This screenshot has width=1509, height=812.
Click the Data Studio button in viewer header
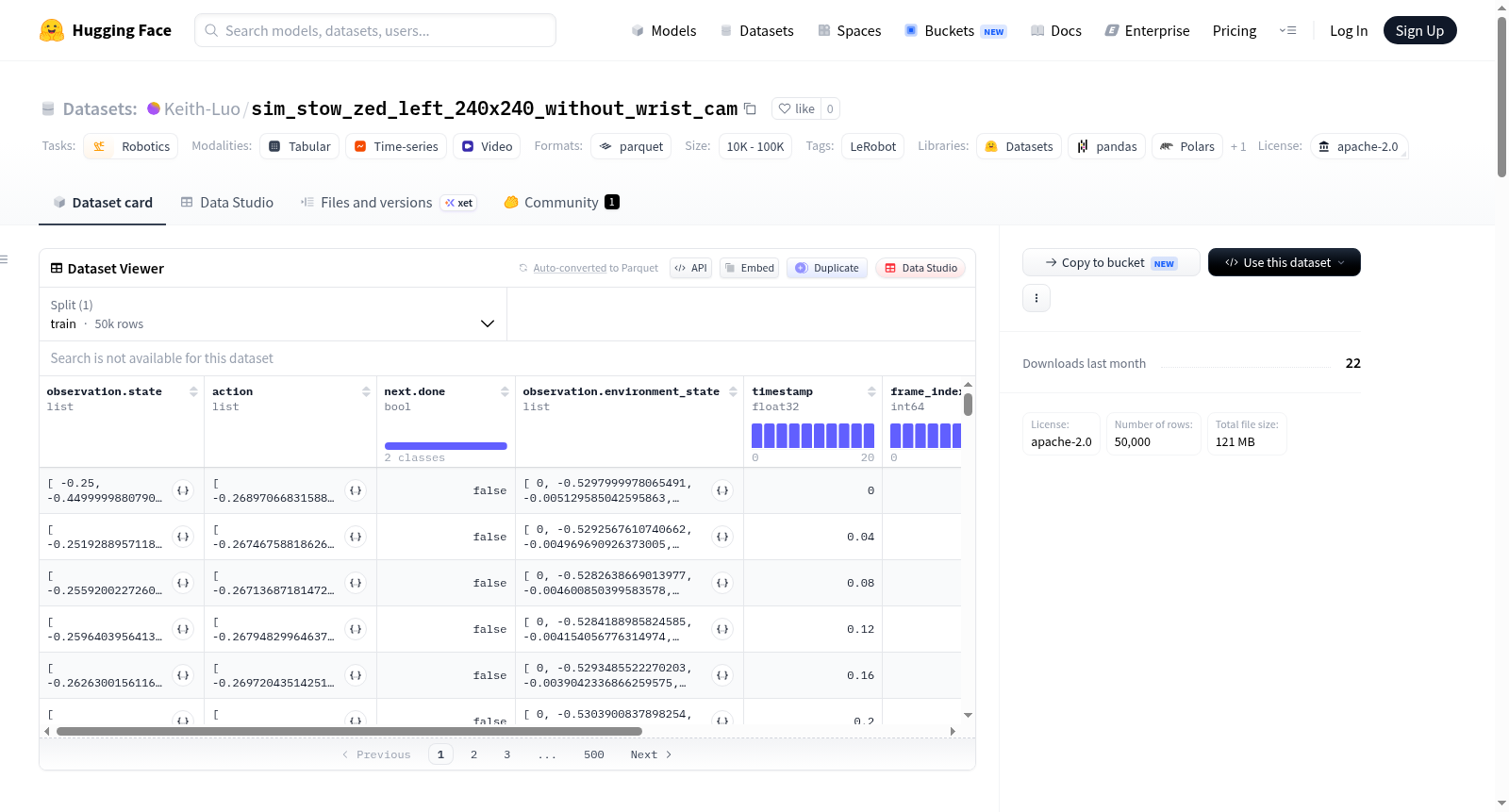click(x=920, y=268)
